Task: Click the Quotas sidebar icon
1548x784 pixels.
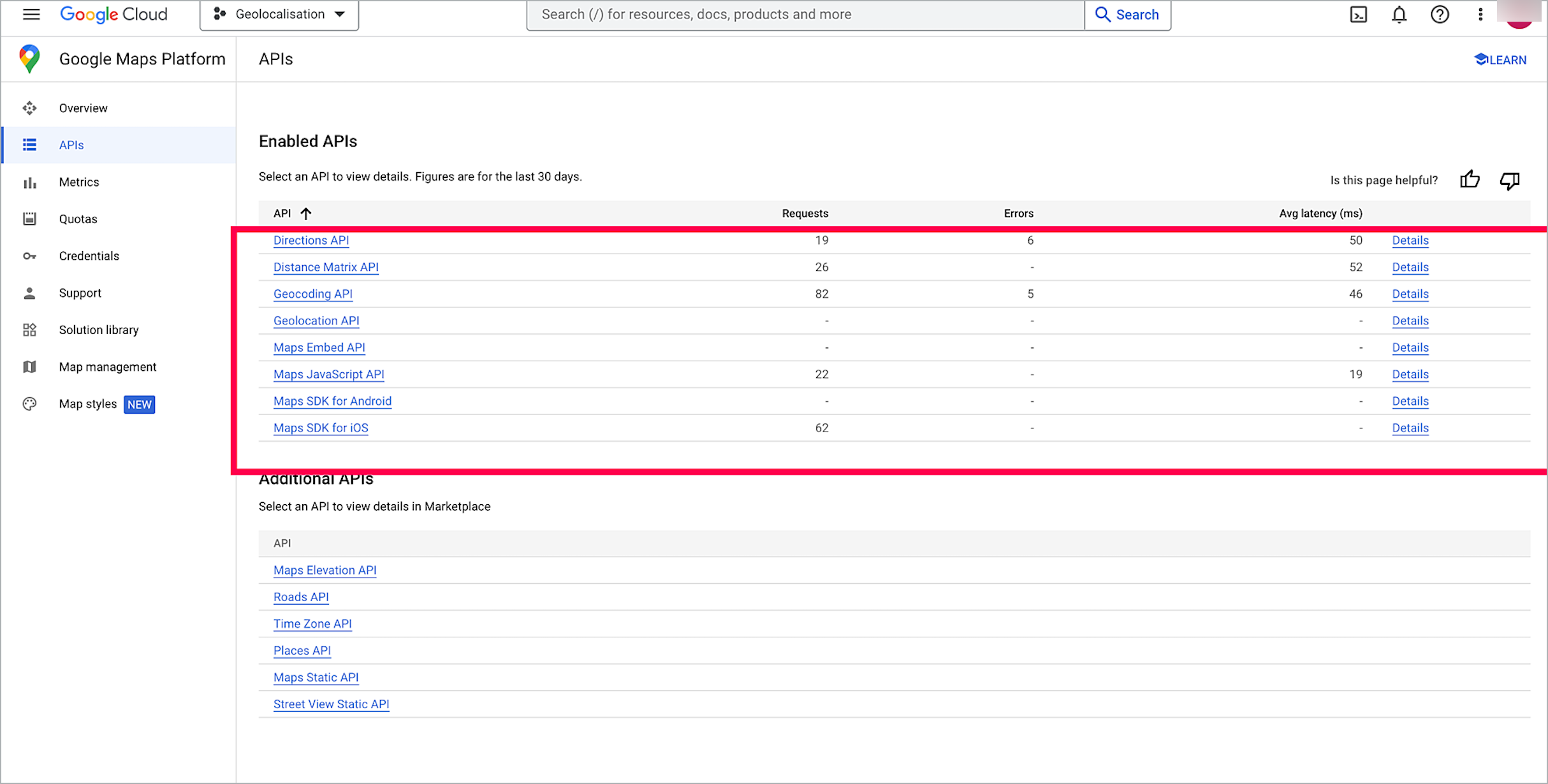Action: [29, 219]
